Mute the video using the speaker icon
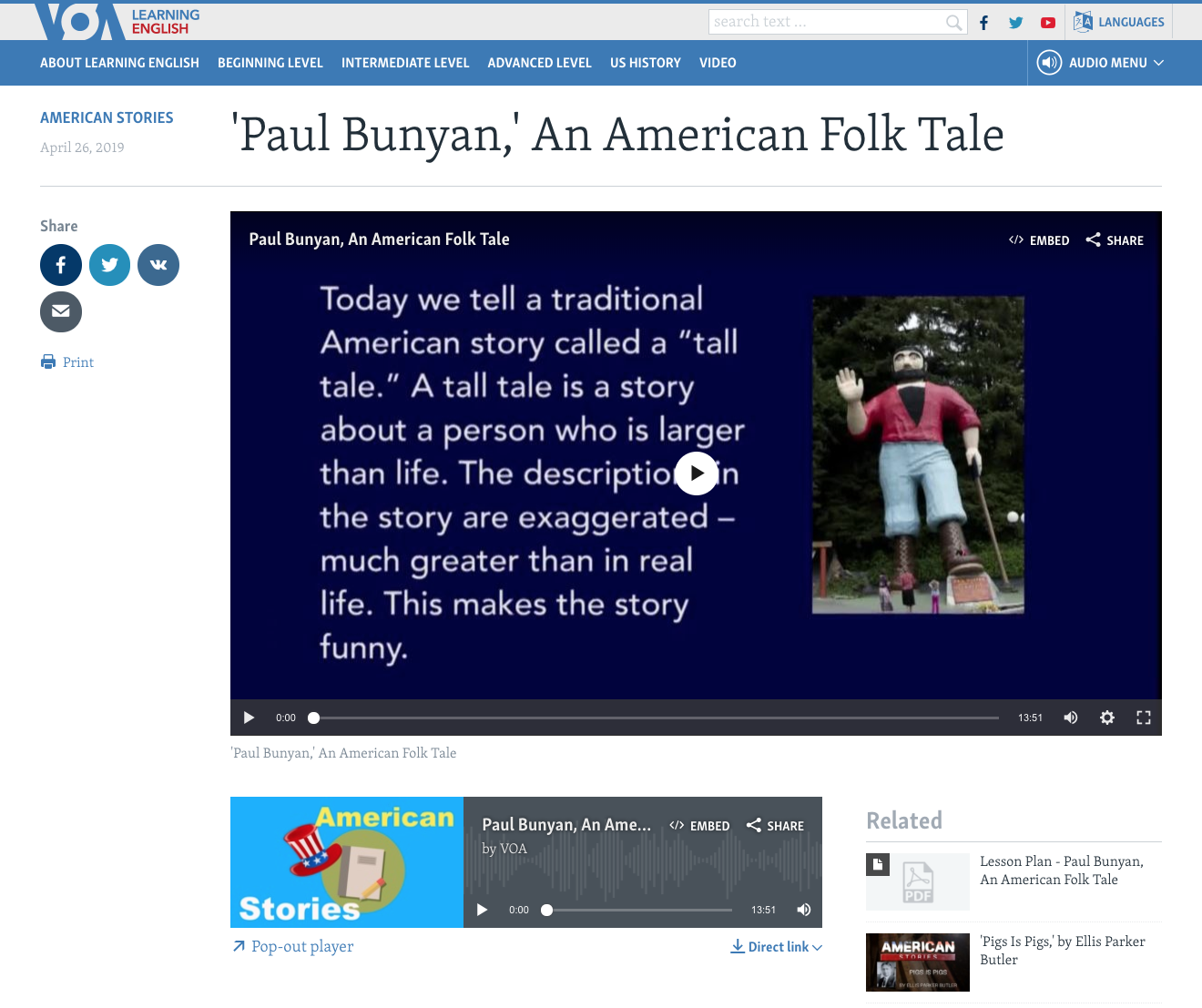This screenshot has width=1202, height=1008. click(x=1070, y=718)
